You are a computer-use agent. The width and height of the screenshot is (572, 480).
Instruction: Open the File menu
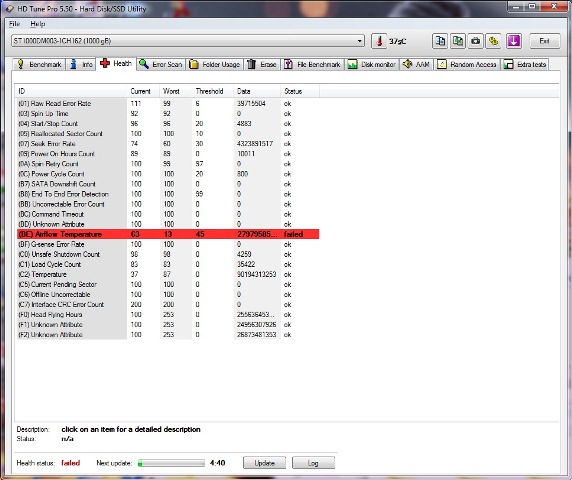pos(14,24)
